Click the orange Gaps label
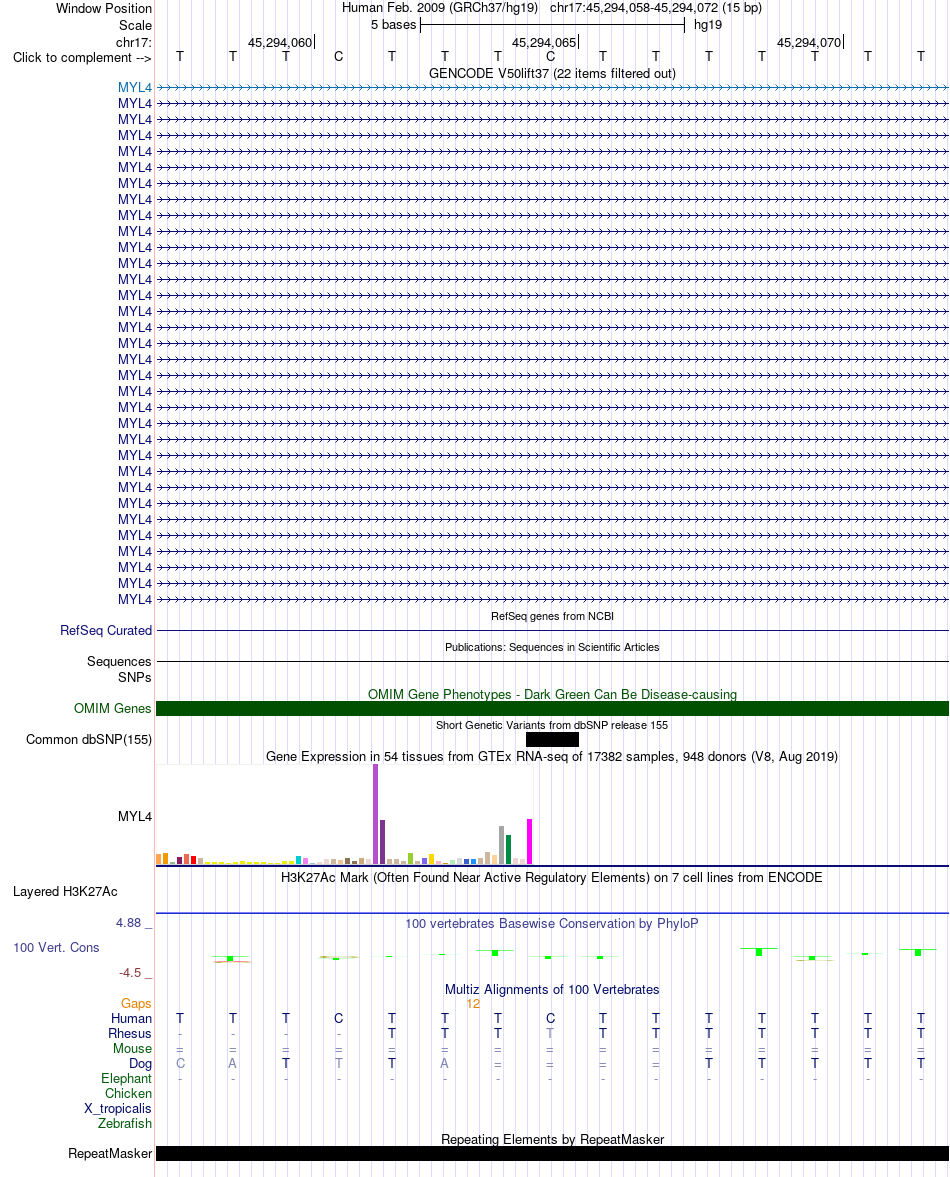 click(x=136, y=1004)
